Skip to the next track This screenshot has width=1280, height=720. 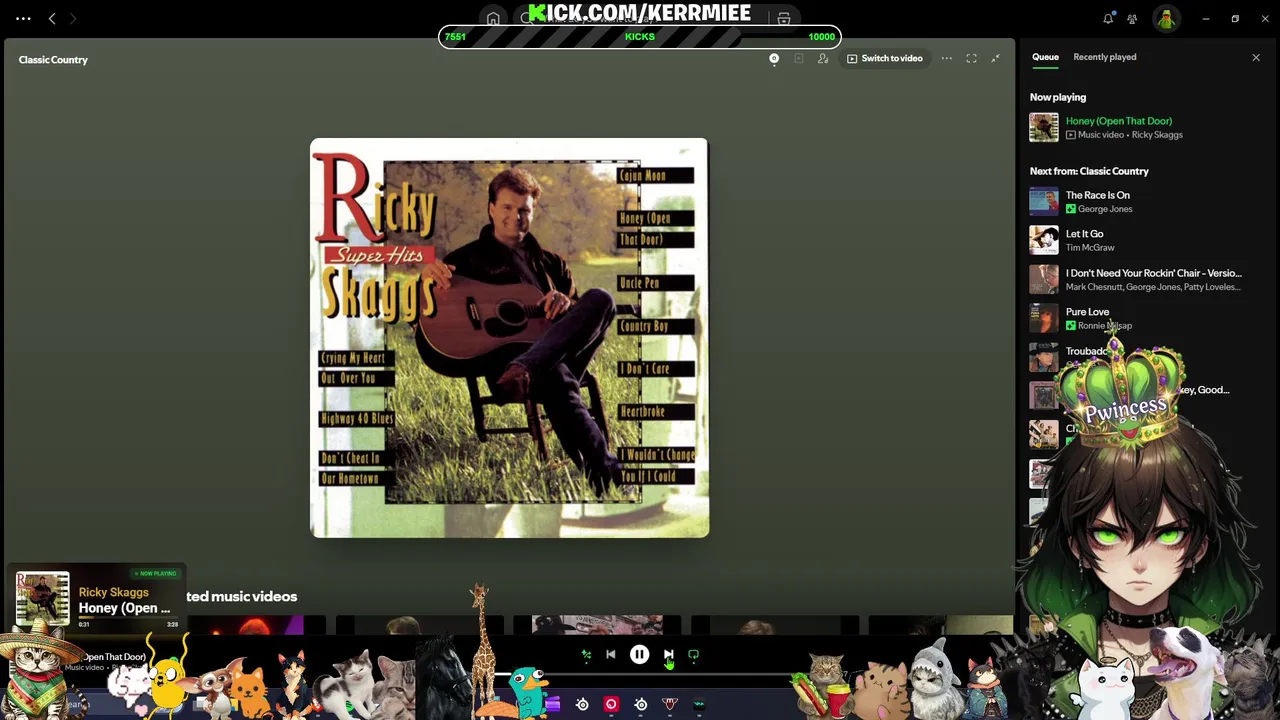click(669, 655)
